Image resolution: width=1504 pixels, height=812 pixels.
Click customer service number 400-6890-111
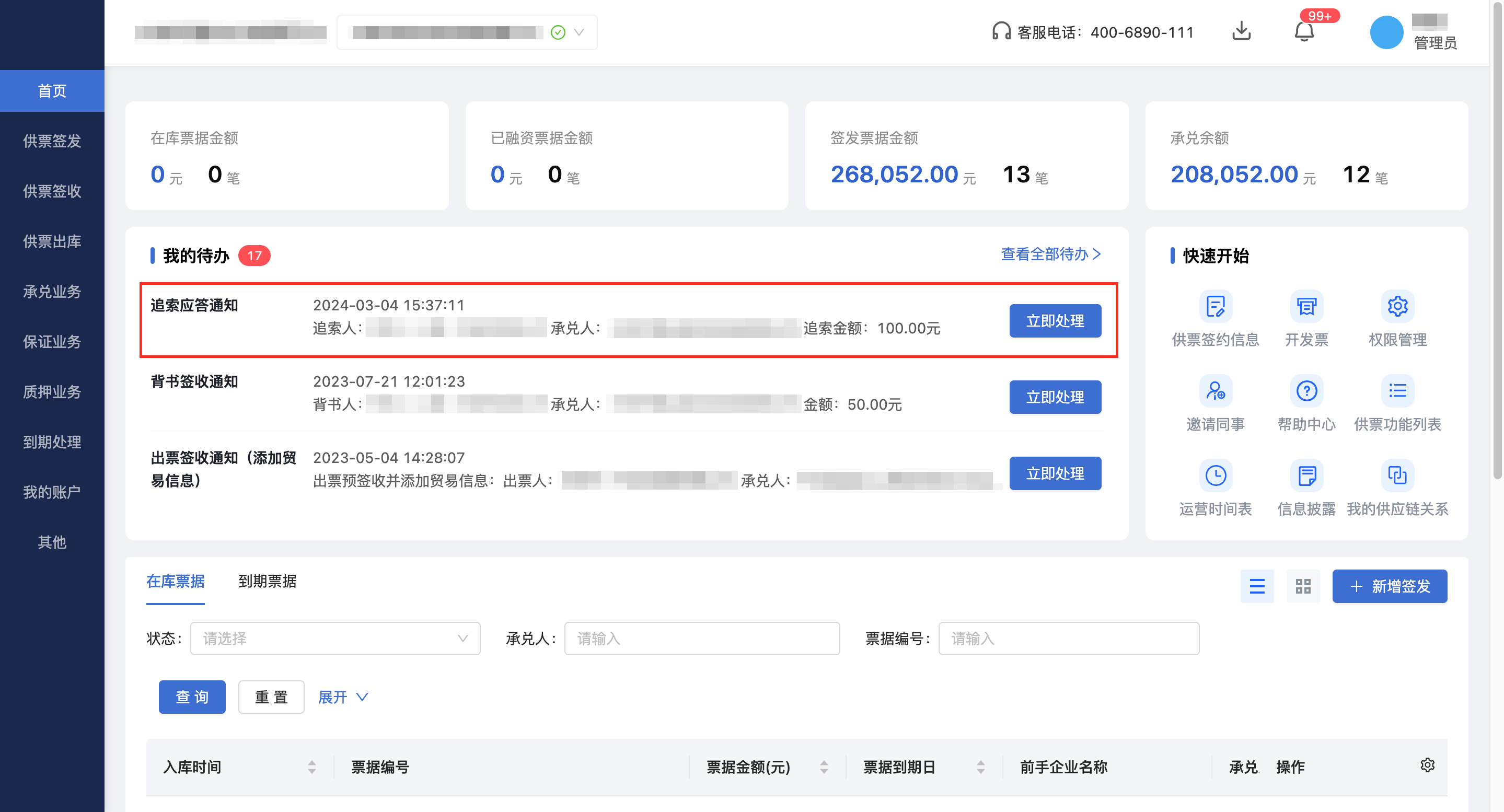coord(1142,32)
